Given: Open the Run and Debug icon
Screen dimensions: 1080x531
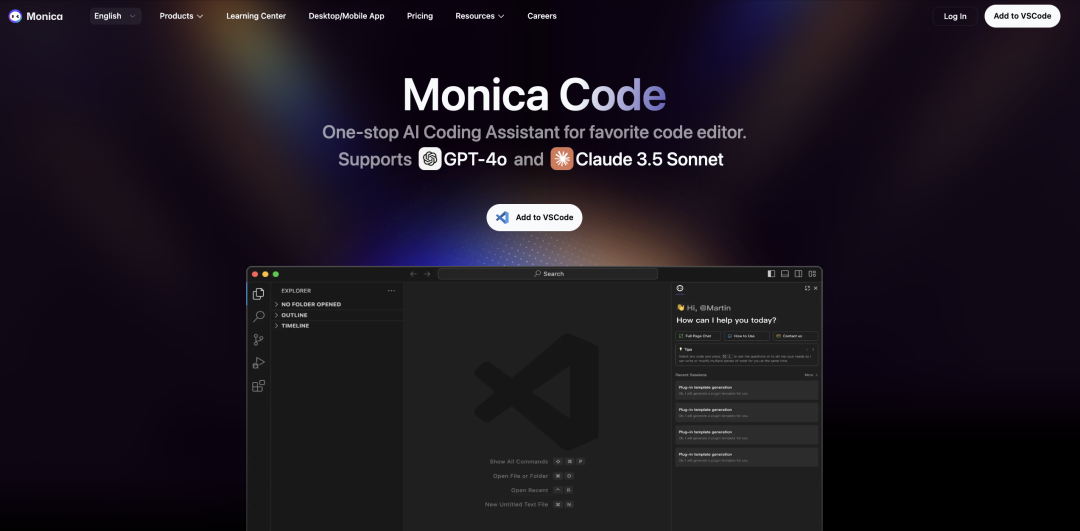Looking at the screenshot, I should pos(258,362).
